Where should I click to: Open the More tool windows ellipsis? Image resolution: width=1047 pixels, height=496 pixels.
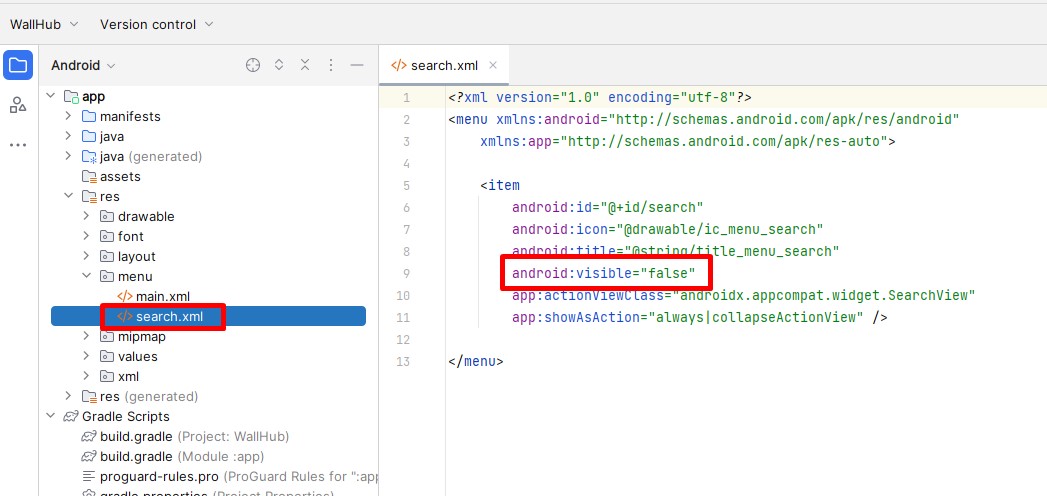(x=18, y=145)
